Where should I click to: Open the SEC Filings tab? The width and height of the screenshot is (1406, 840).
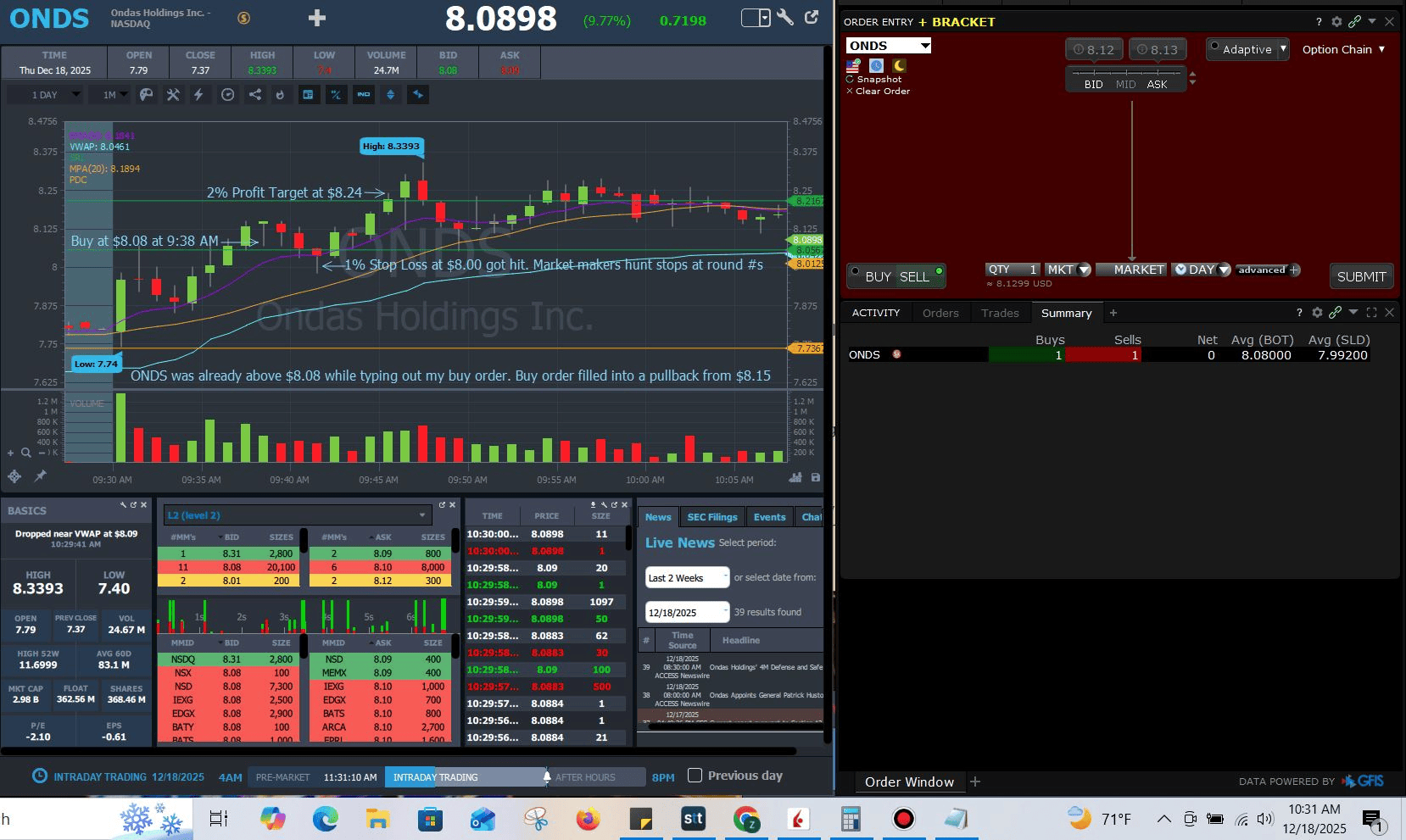tap(712, 517)
